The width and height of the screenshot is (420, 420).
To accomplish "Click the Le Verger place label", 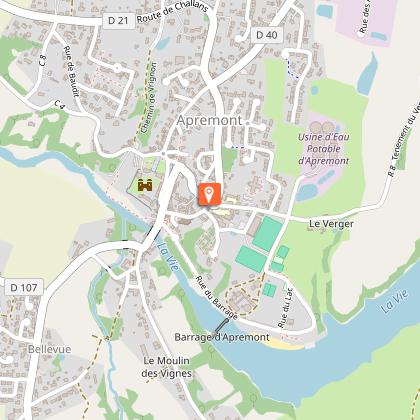I will click(331, 224).
